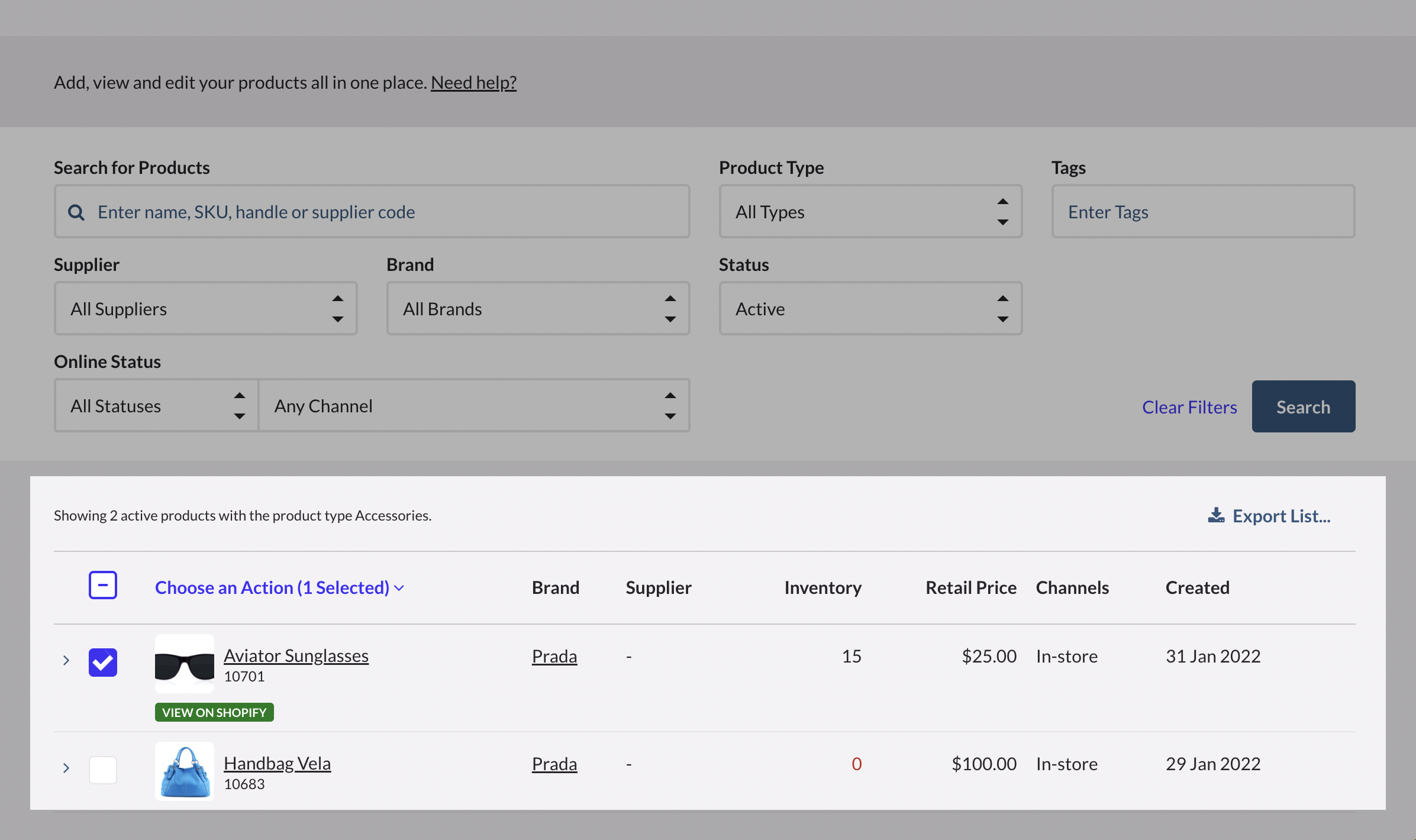Focus the product search input field
The image size is (1416, 840).
pyautogui.click(x=372, y=211)
